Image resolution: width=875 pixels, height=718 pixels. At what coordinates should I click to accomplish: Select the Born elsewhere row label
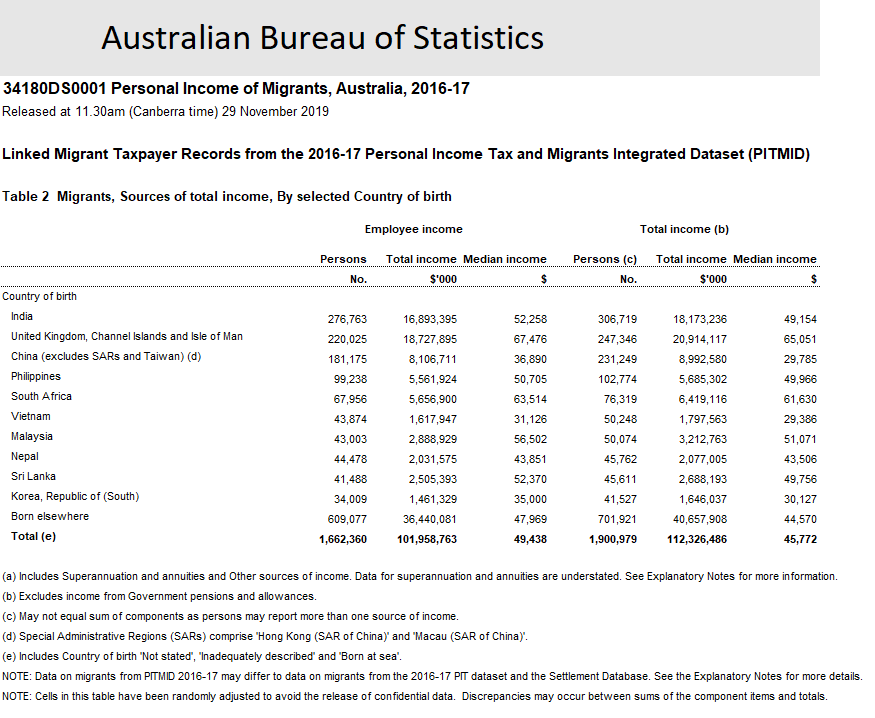coord(50,516)
